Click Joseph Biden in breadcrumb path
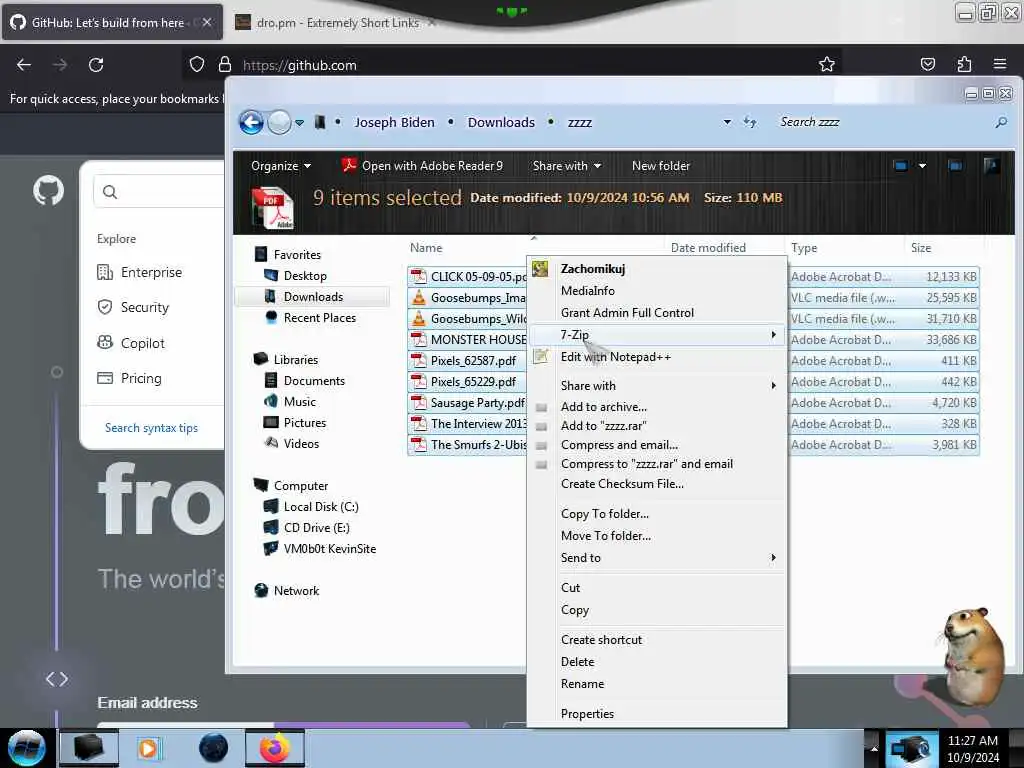Viewport: 1024px width, 768px height. (394, 122)
